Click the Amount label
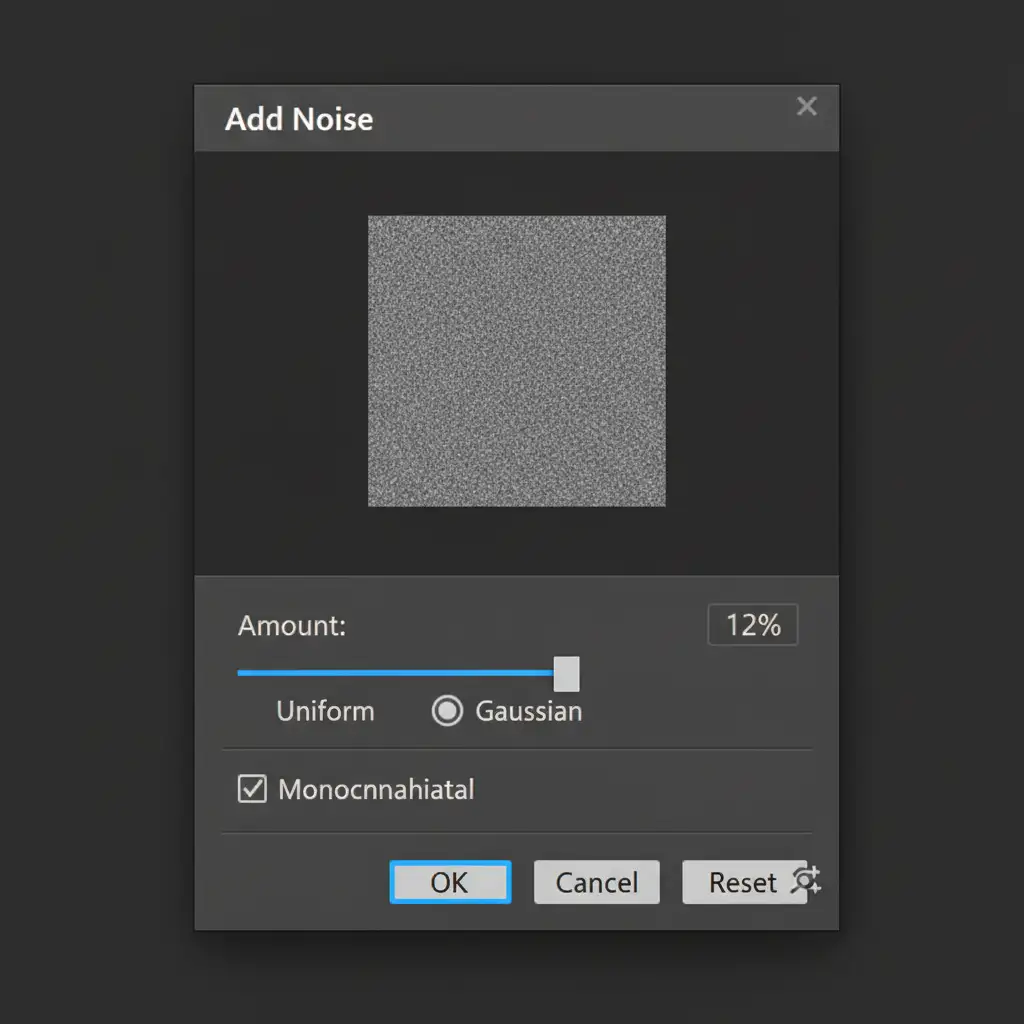 (x=292, y=626)
